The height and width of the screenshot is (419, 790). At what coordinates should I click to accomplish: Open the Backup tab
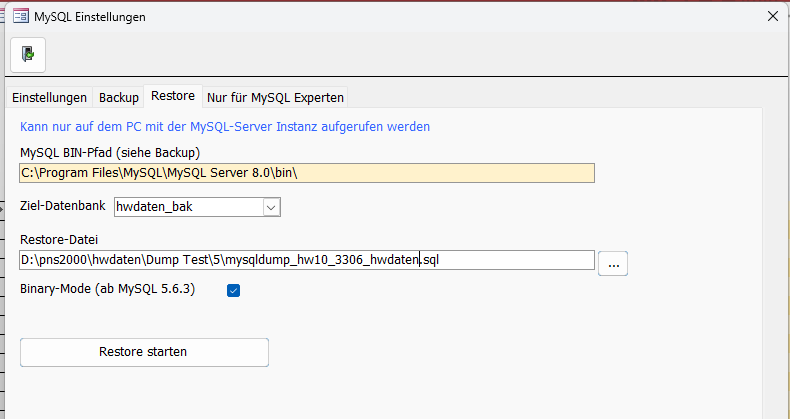tap(119, 97)
